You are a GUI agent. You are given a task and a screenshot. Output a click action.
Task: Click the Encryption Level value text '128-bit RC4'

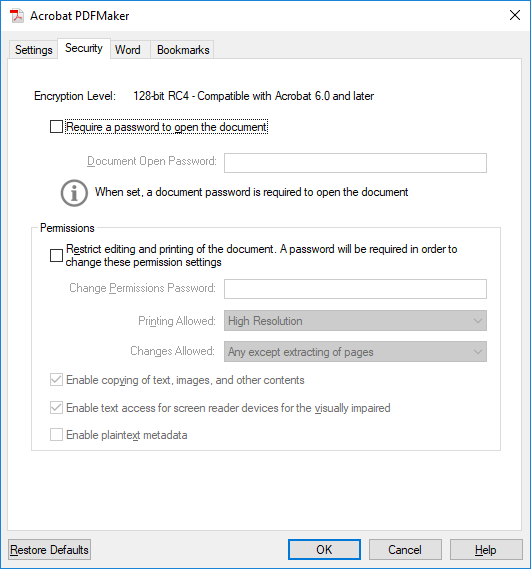[161, 96]
